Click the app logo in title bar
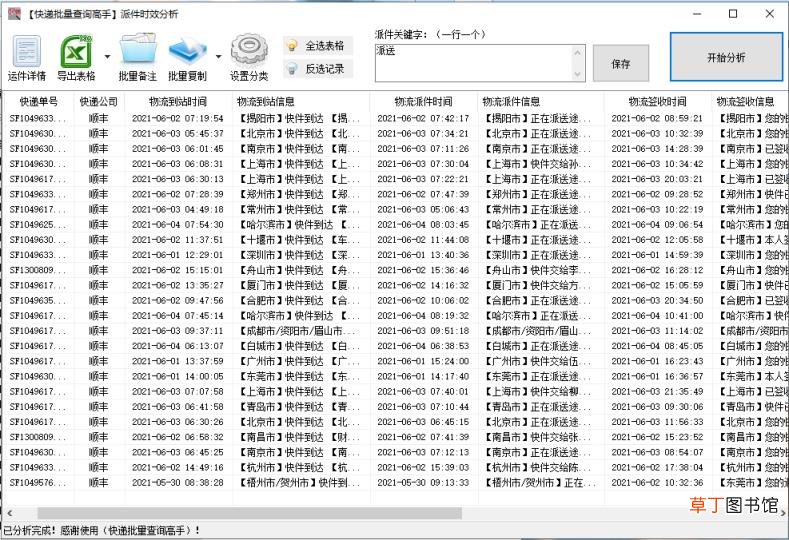Screen dimensions: 789x540 click(x=14, y=14)
